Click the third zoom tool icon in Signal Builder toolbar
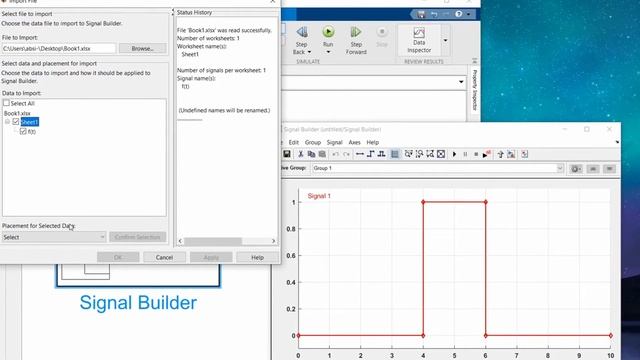 (x=430, y=154)
